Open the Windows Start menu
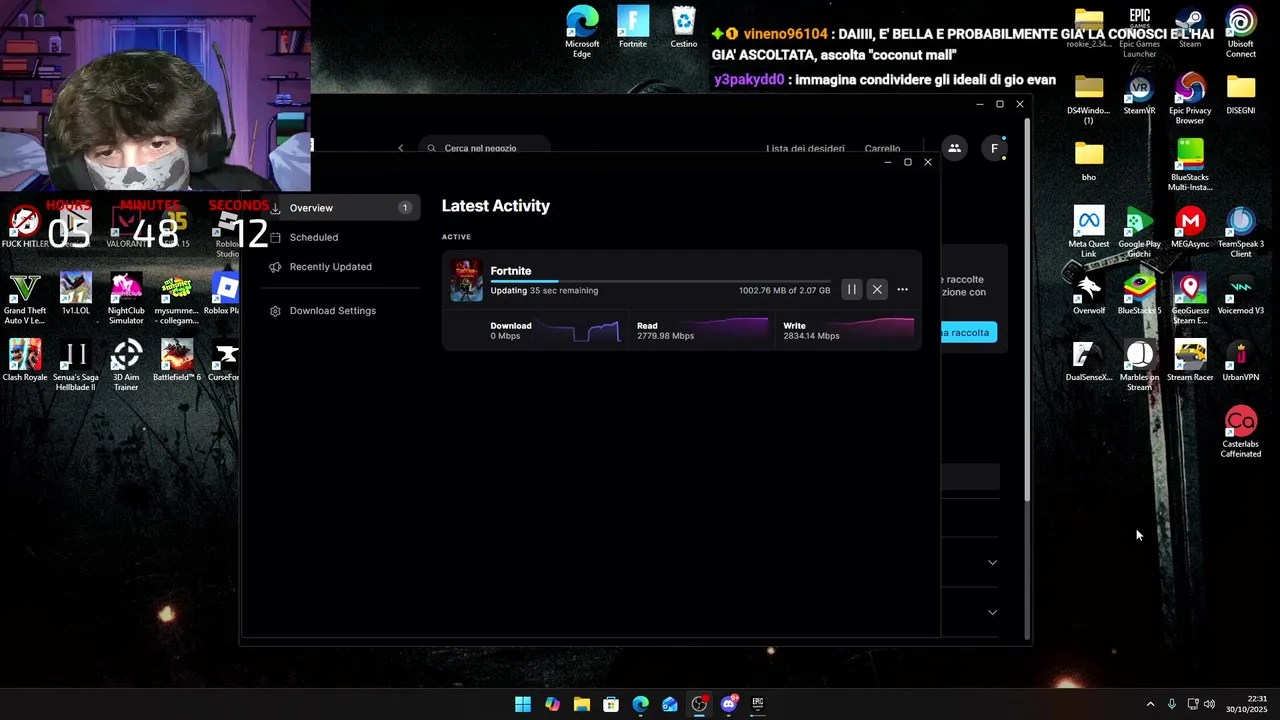Screen dimensions: 1280x720 (523, 704)
